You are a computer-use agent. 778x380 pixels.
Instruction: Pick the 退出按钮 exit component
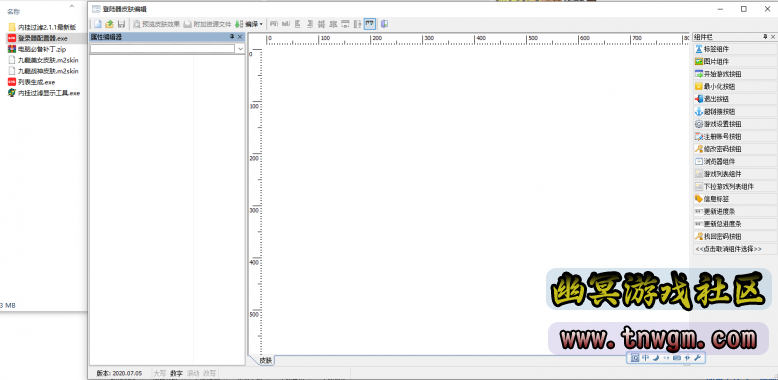pyautogui.click(x=735, y=99)
